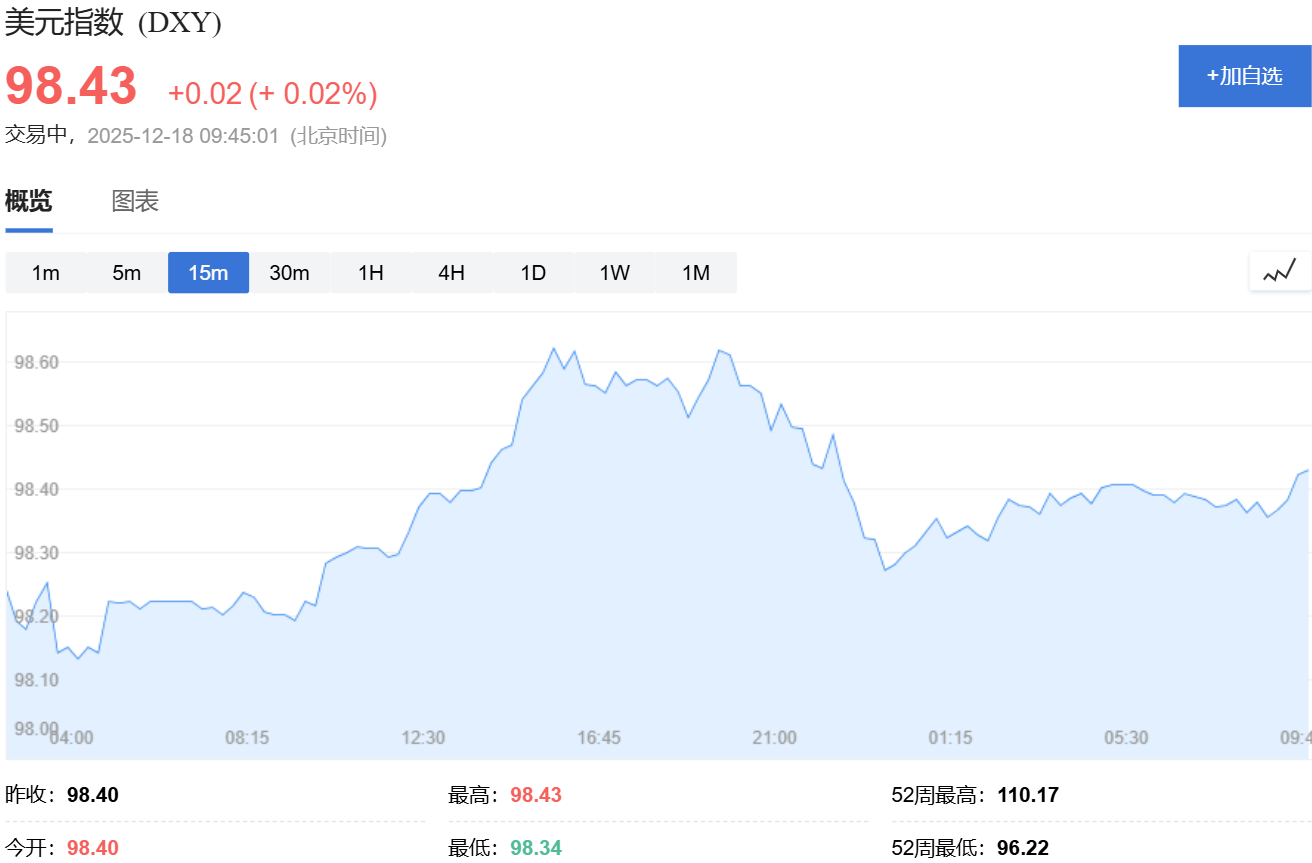
Task: Click the 16:45 time axis marker
Action: tap(599, 738)
